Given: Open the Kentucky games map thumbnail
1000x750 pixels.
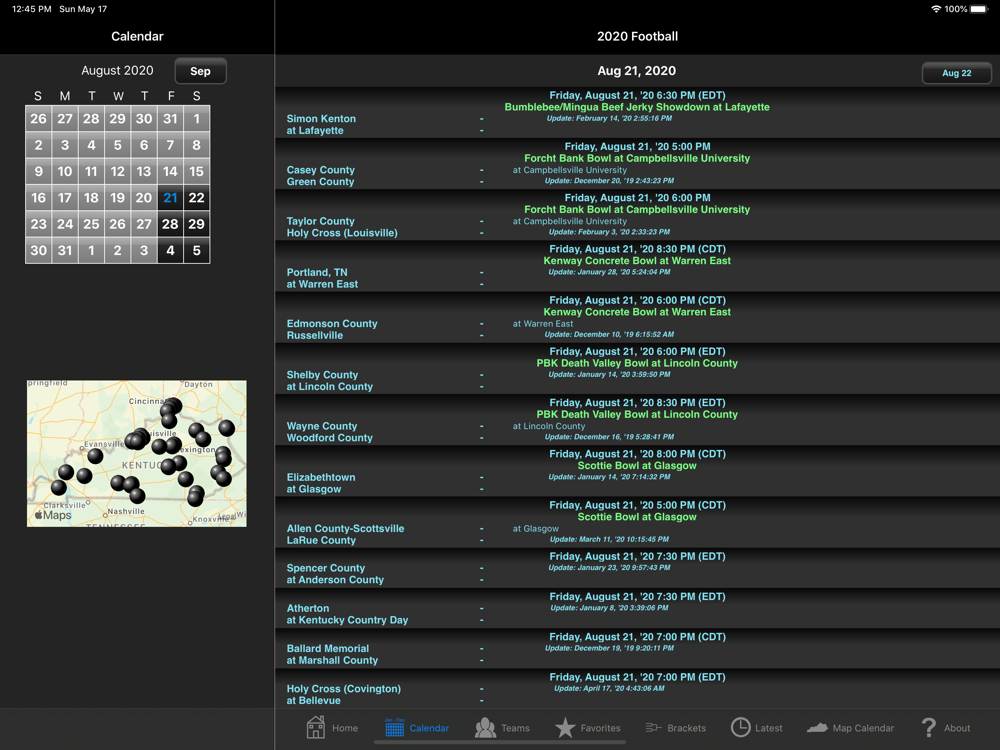Looking at the screenshot, I should [136, 453].
